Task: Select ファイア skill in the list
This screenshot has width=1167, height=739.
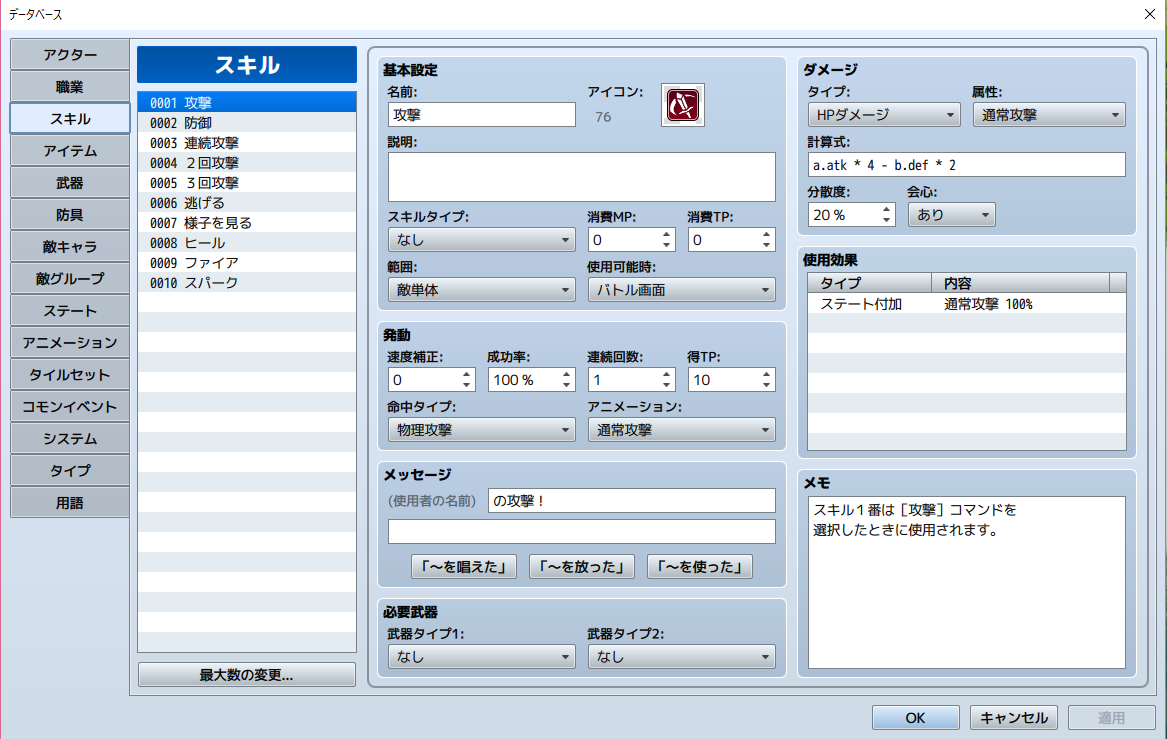Action: 211,263
